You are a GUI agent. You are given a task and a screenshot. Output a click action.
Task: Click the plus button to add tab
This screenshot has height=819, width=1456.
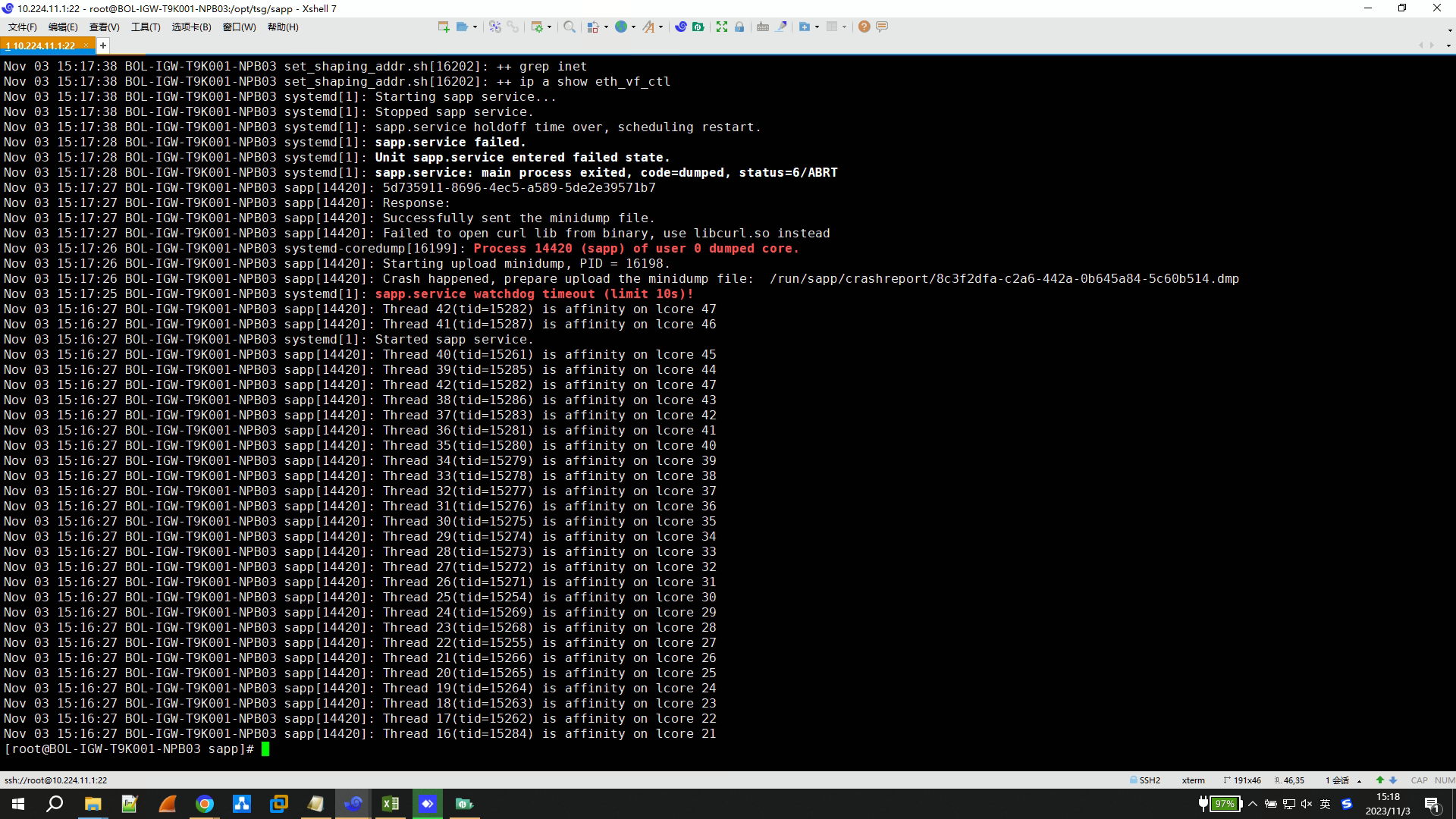pyautogui.click(x=103, y=45)
